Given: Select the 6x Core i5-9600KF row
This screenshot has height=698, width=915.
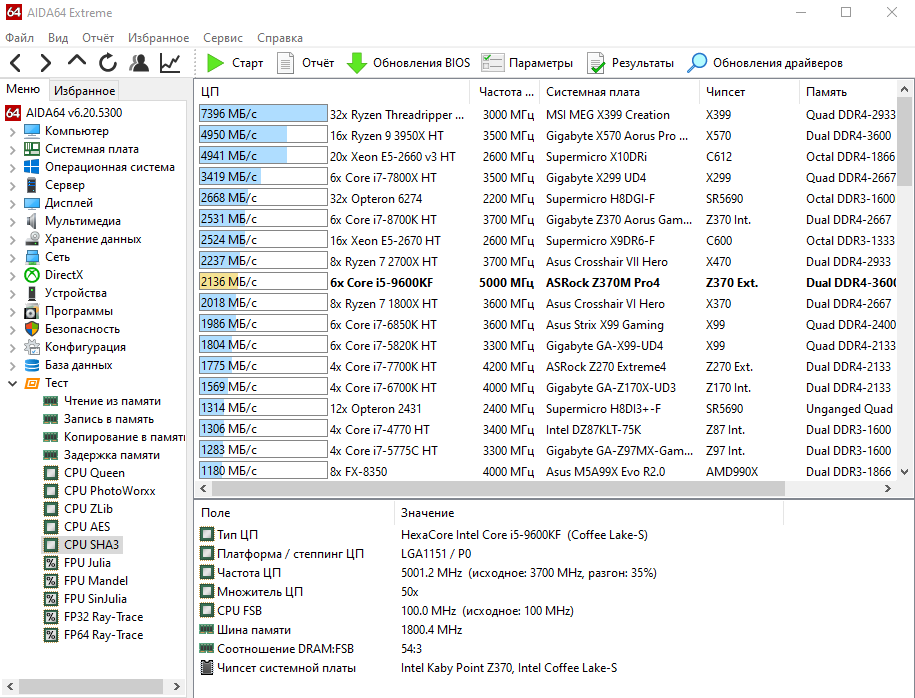Looking at the screenshot, I should (546, 282).
